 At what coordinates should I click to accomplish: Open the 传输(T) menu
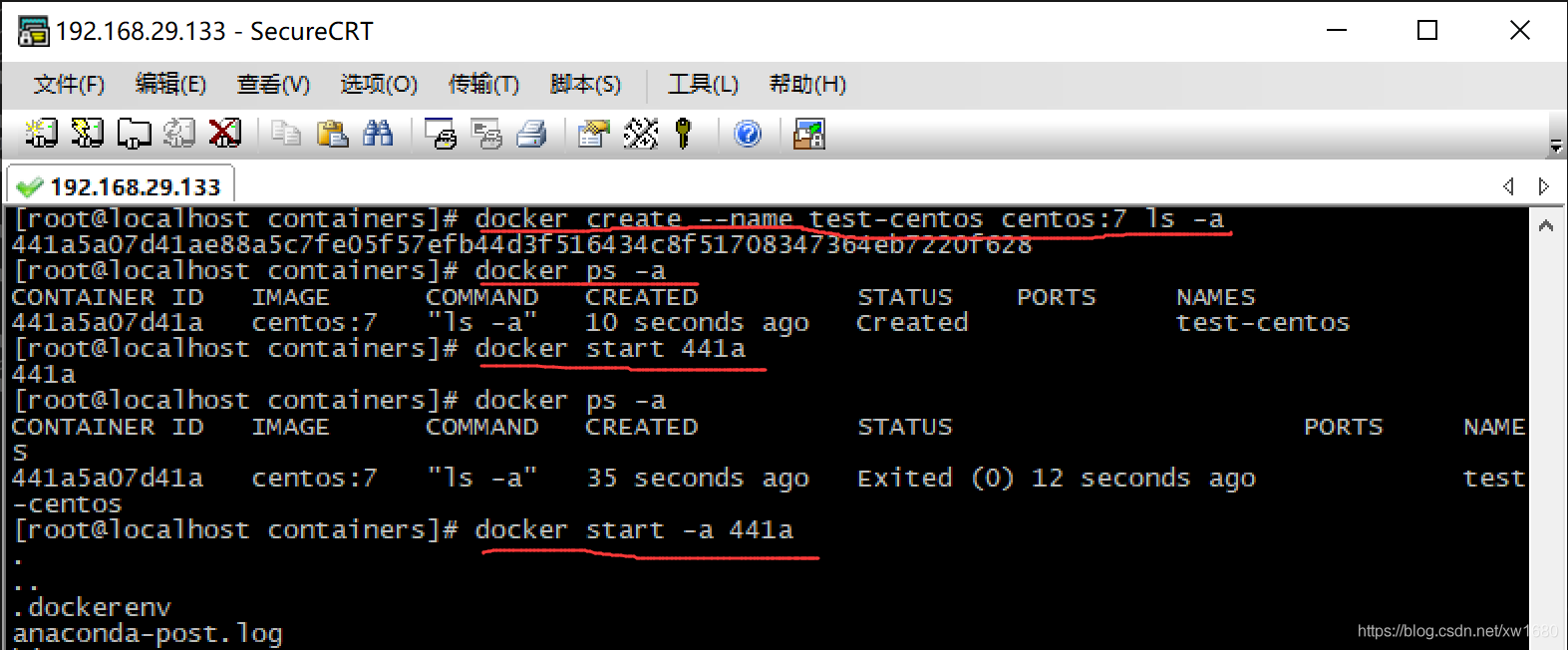483,85
